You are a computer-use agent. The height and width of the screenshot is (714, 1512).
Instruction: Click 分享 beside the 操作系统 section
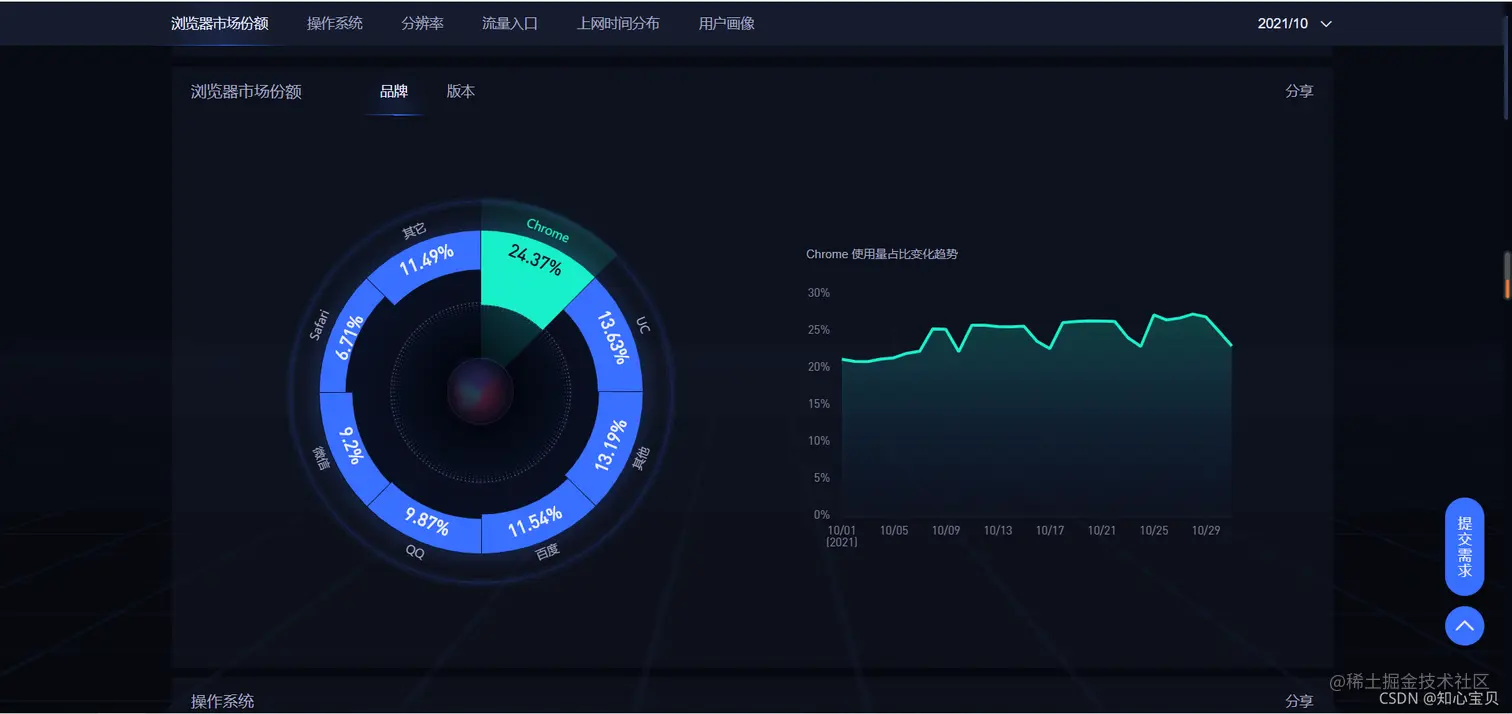click(1299, 702)
